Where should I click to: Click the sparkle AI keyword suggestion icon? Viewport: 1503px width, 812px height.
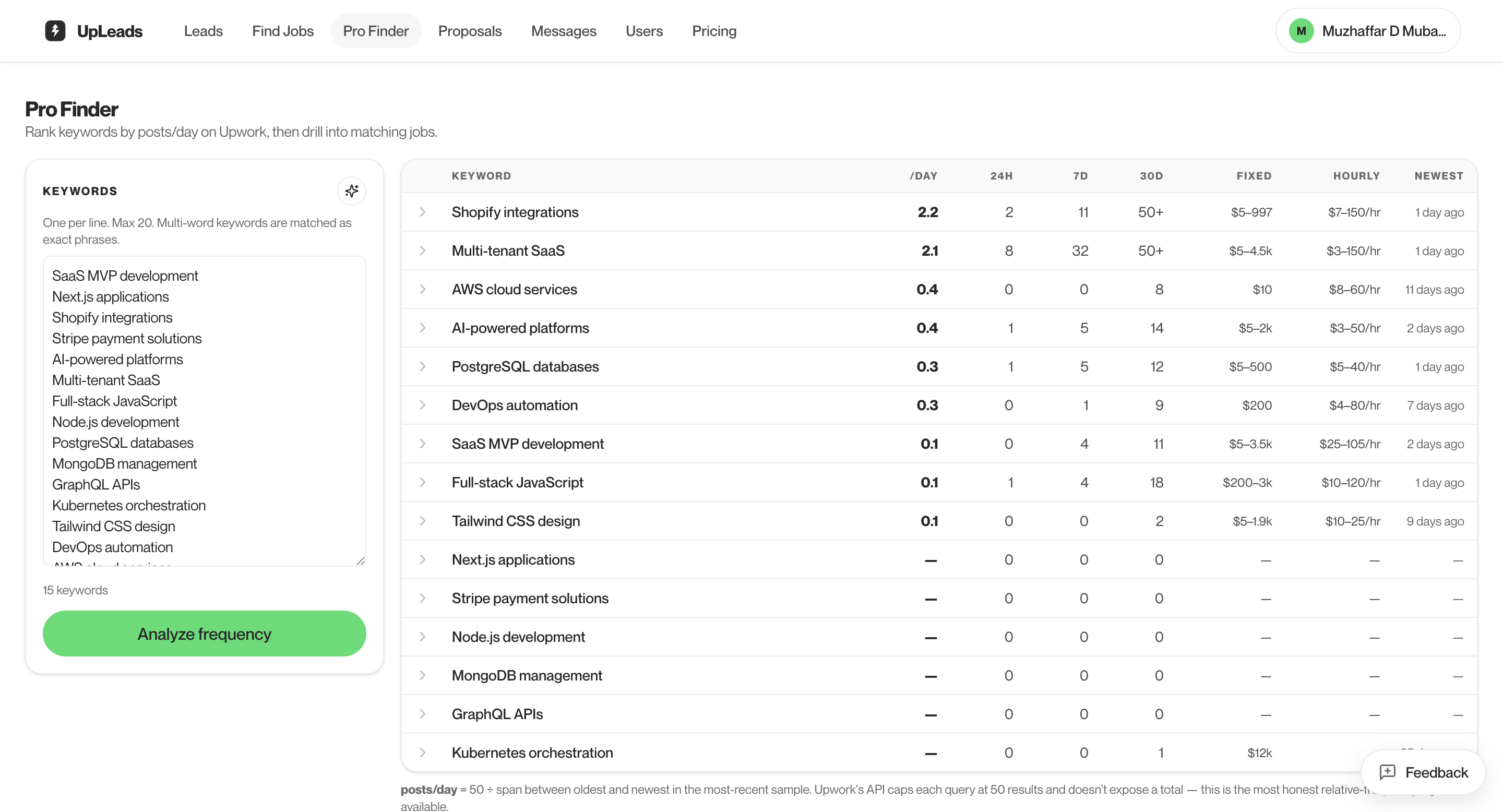[351, 191]
